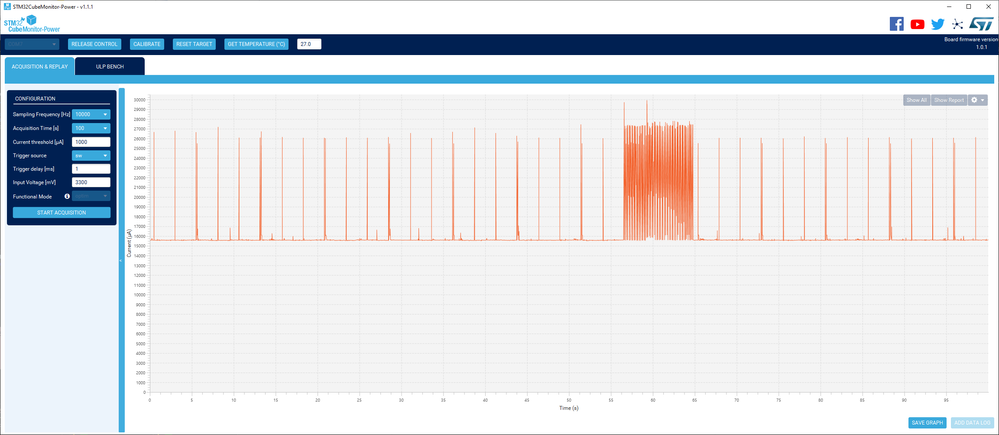
Task: Click the 30000 label on current axis
Action: tap(140, 100)
